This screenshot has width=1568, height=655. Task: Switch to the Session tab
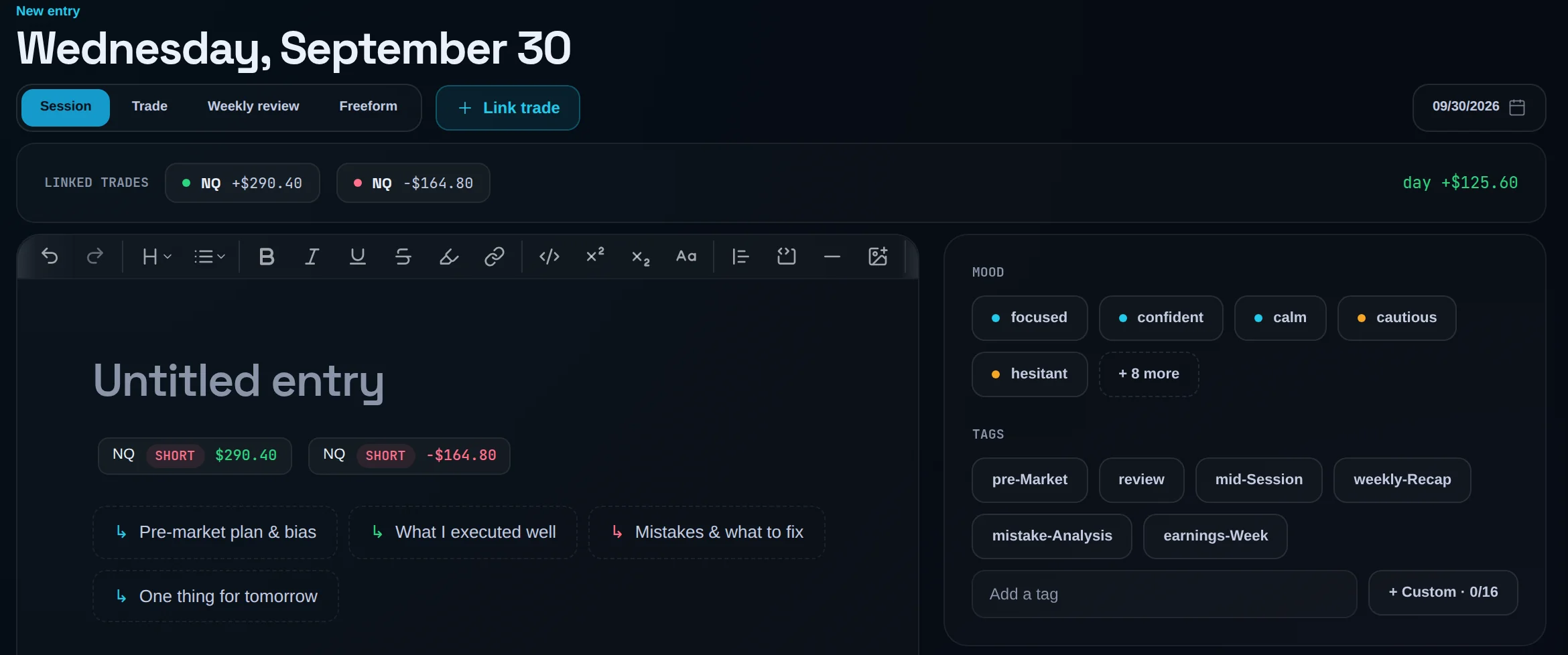coord(66,107)
